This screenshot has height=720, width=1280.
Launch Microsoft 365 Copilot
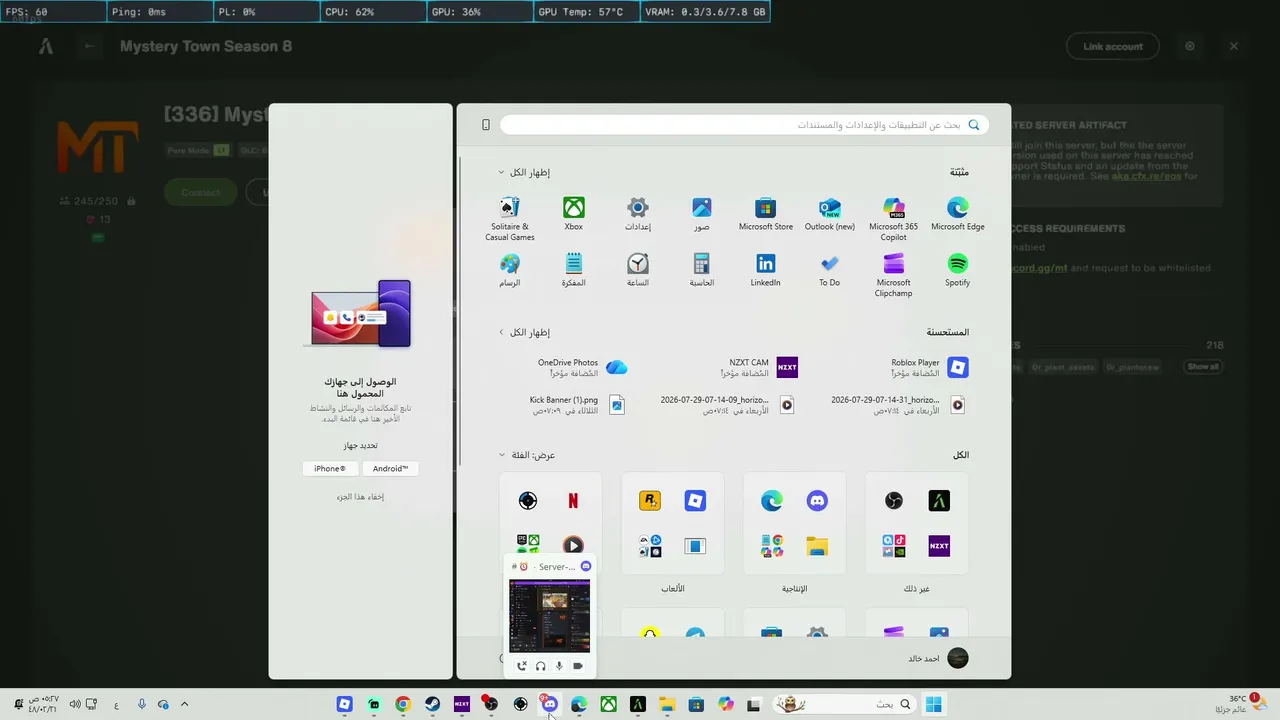[x=894, y=218]
